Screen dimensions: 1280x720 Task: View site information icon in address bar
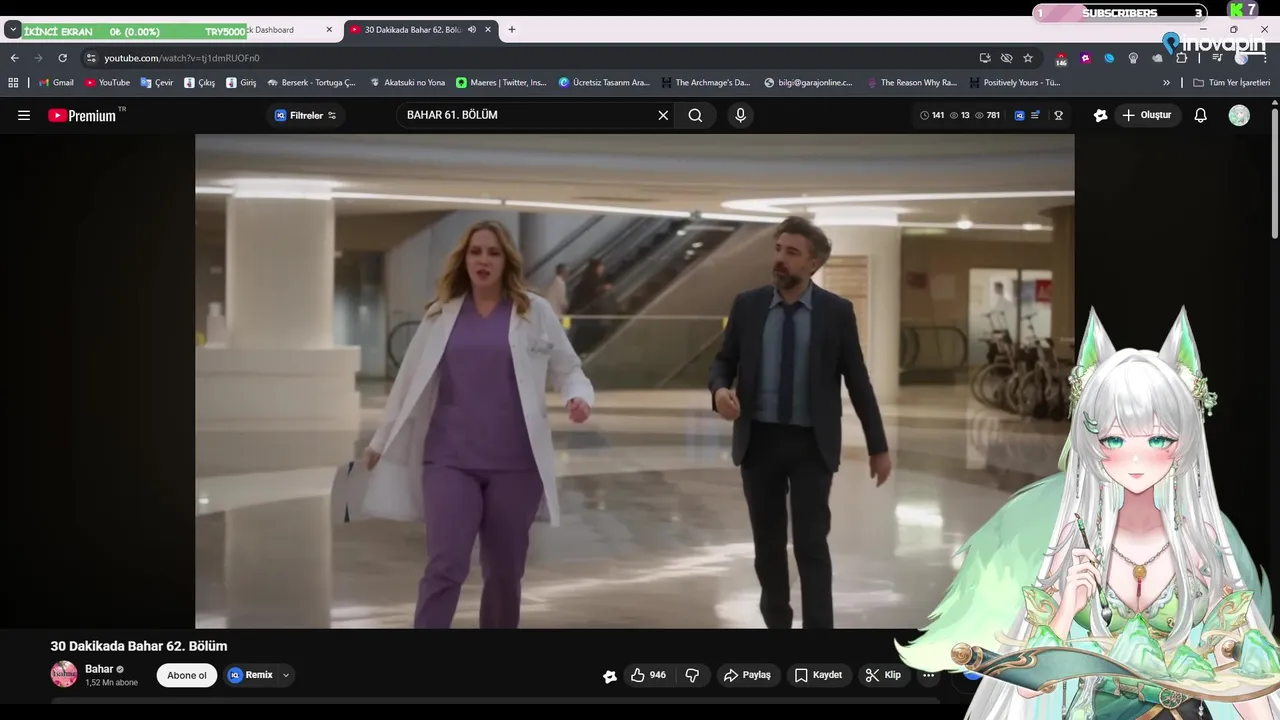[x=91, y=58]
